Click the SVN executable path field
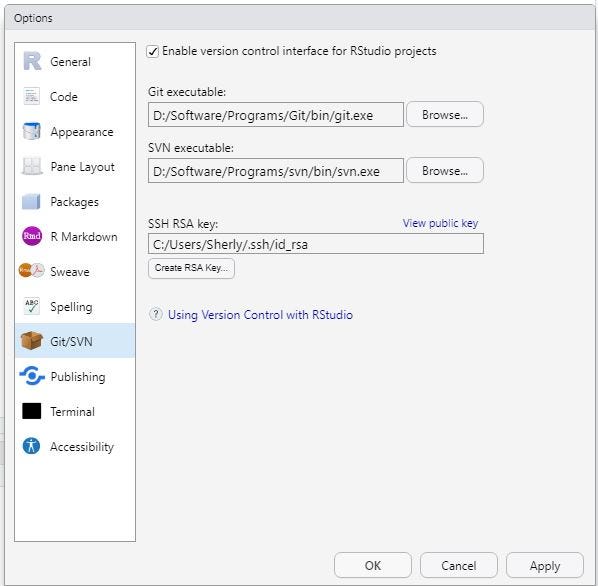Image resolution: width=598 pixels, height=586 pixels. coord(276,170)
